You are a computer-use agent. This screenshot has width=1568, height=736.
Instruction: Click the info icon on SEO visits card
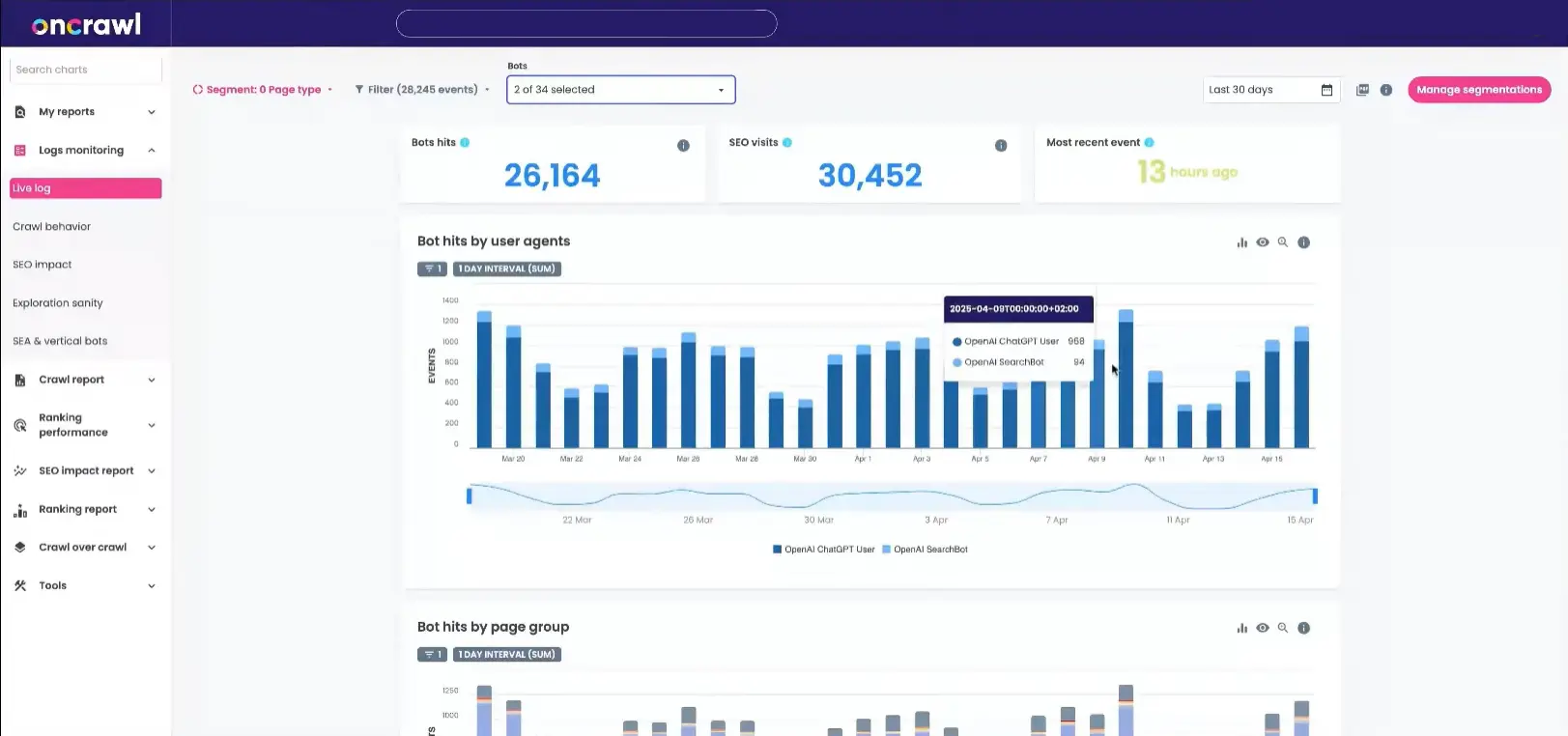click(x=1001, y=146)
